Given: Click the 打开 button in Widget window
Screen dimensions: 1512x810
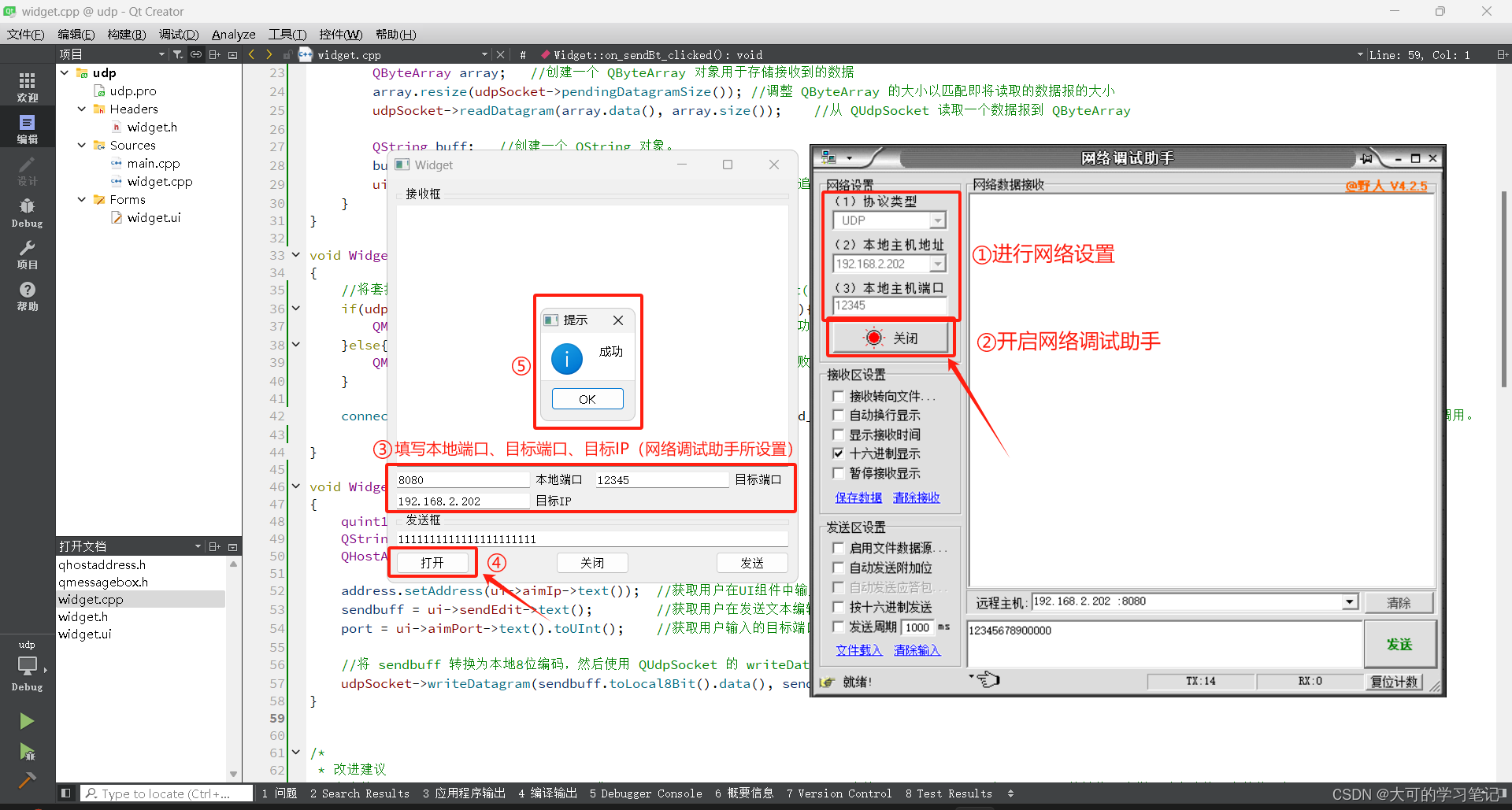Looking at the screenshot, I should point(432,563).
